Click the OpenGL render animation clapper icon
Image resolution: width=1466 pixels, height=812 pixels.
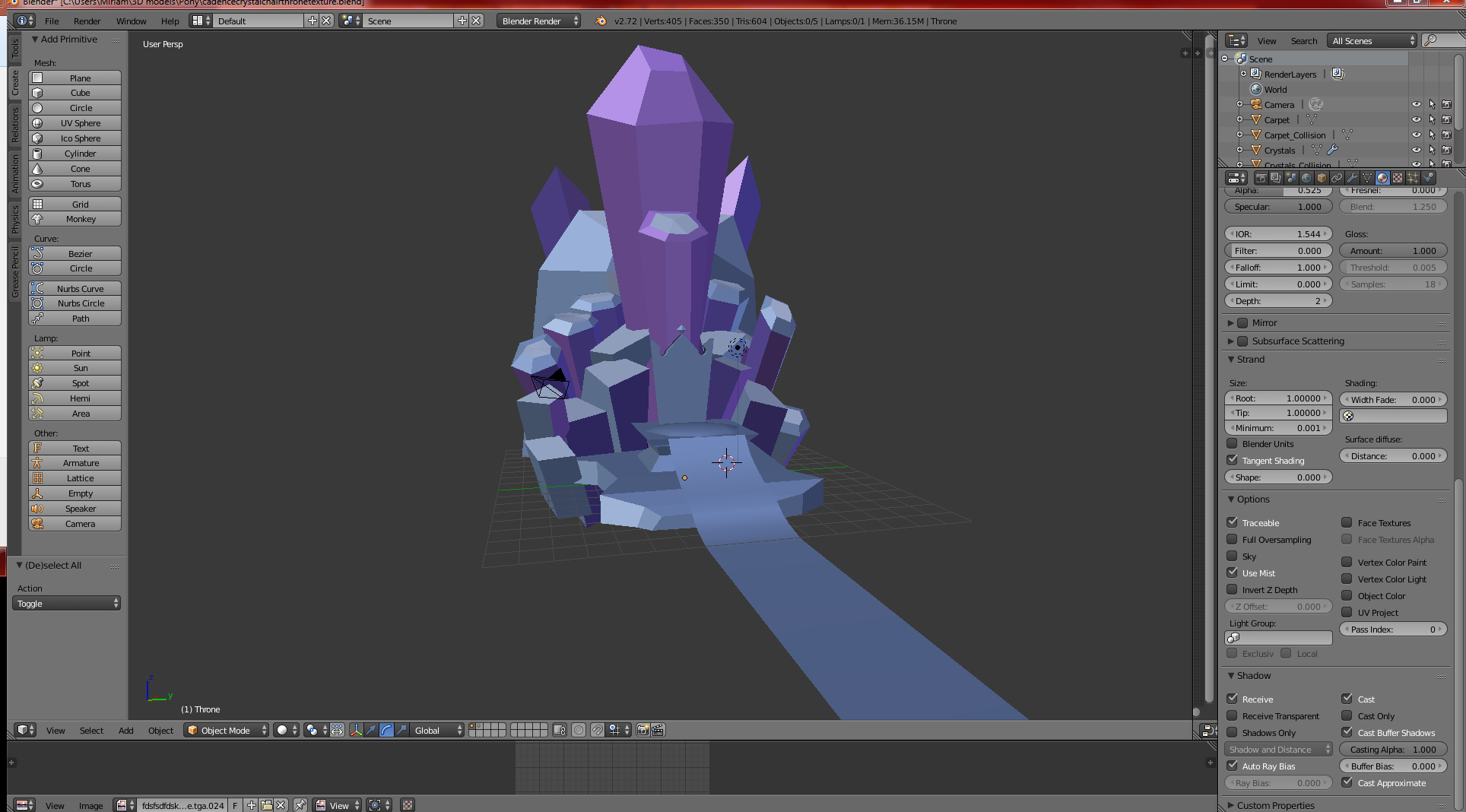tap(658, 730)
